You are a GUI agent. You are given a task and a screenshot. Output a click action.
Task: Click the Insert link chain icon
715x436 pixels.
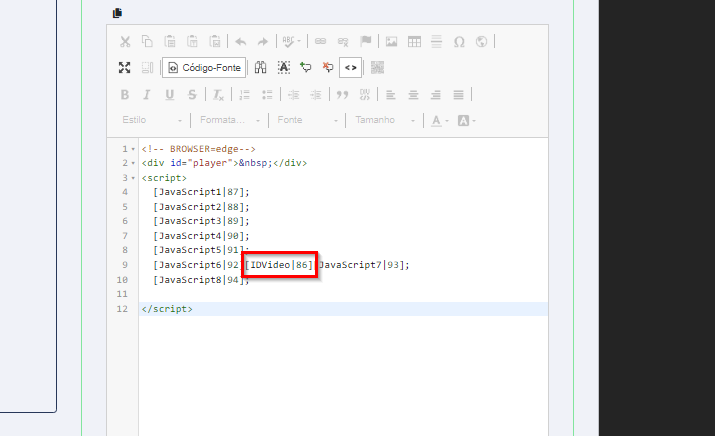[x=321, y=42]
